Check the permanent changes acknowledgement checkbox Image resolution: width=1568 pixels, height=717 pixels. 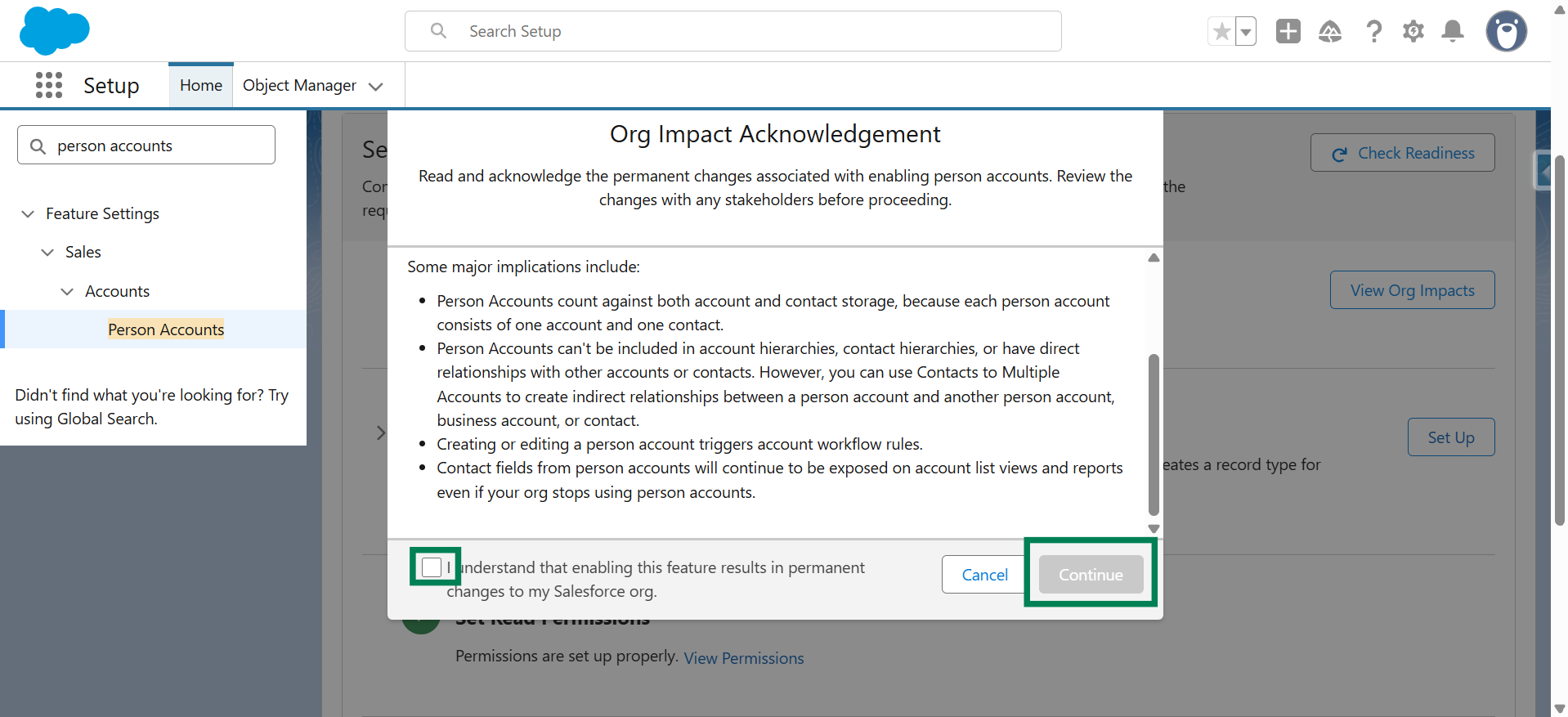pyautogui.click(x=432, y=567)
